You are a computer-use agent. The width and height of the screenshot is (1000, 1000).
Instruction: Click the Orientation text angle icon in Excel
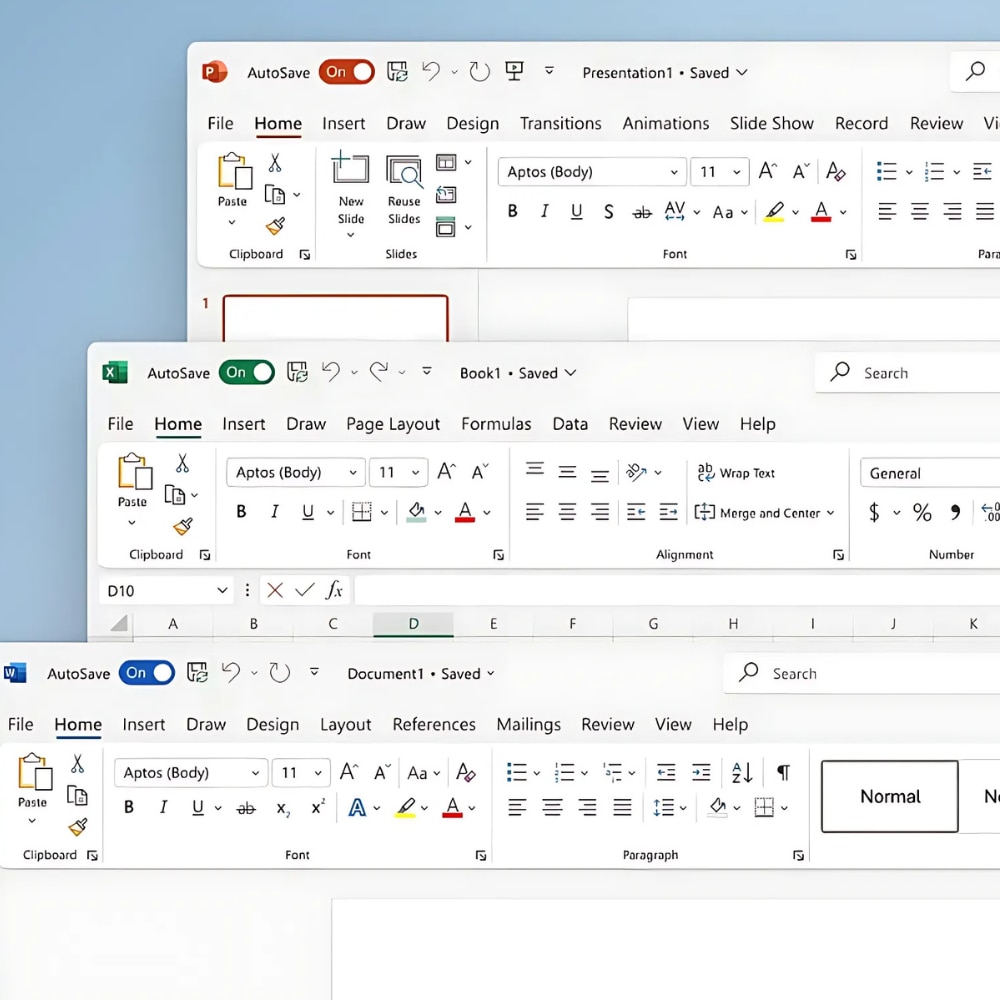[636, 472]
